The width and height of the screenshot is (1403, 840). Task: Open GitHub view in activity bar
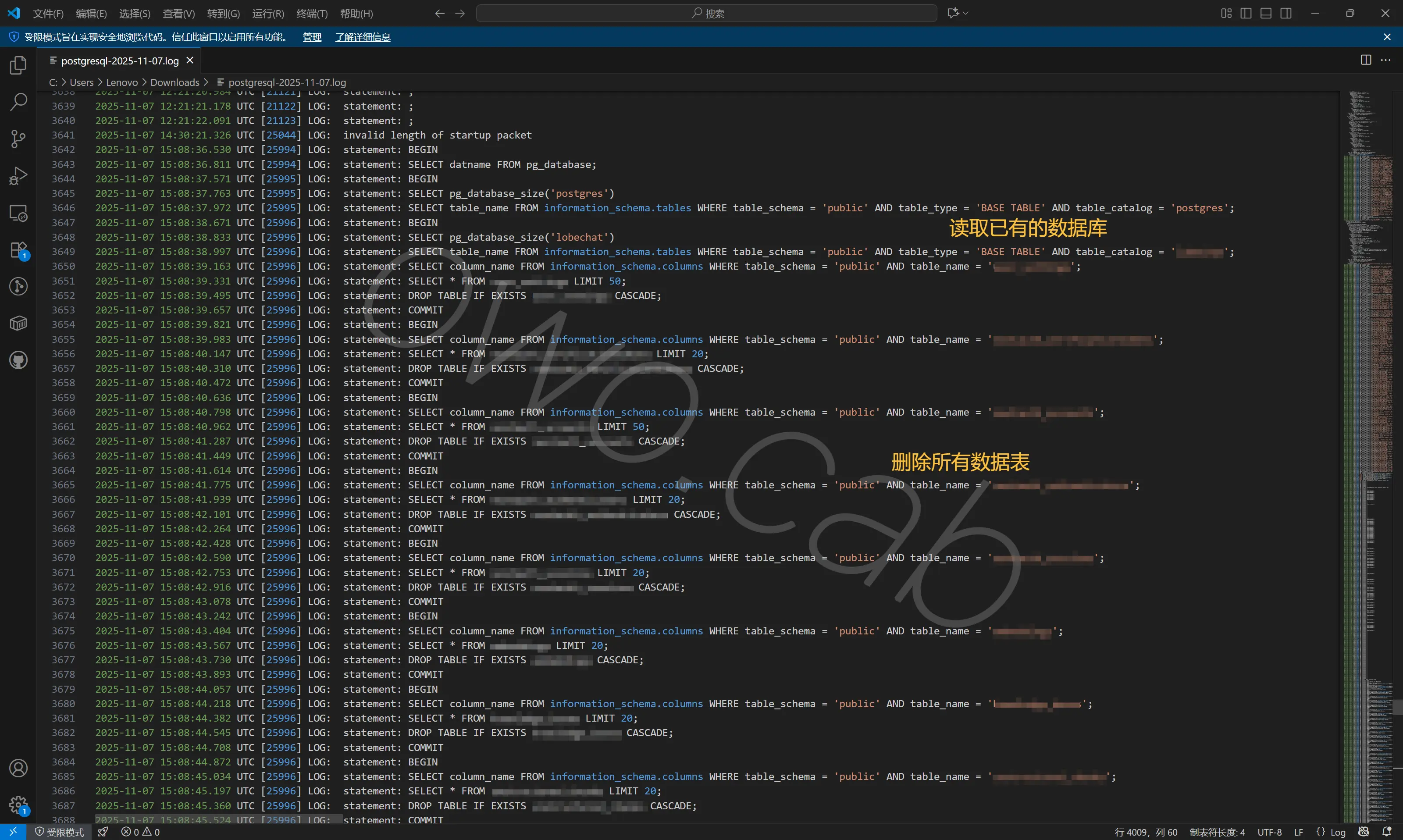click(x=18, y=360)
